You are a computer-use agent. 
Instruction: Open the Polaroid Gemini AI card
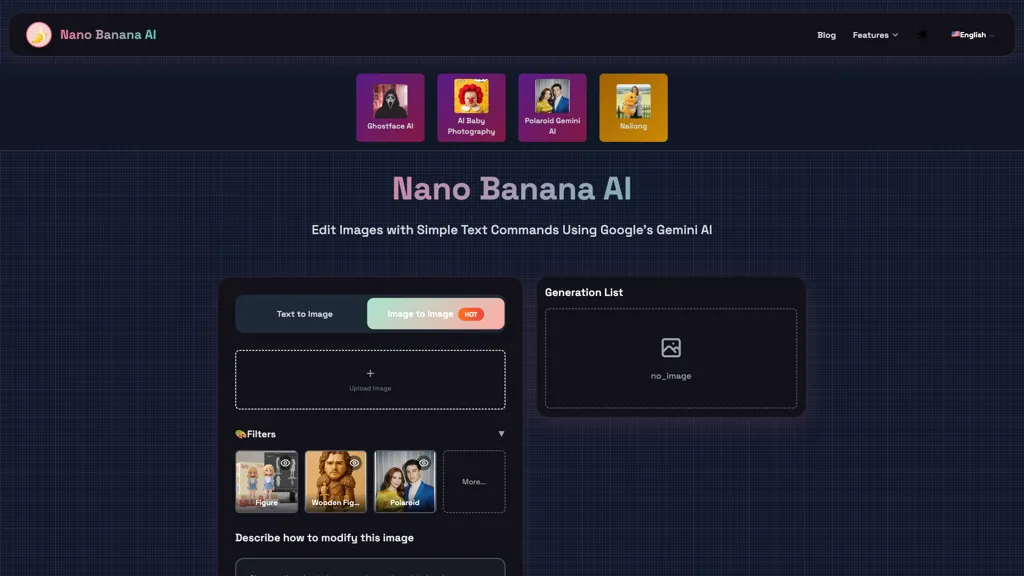coord(552,108)
